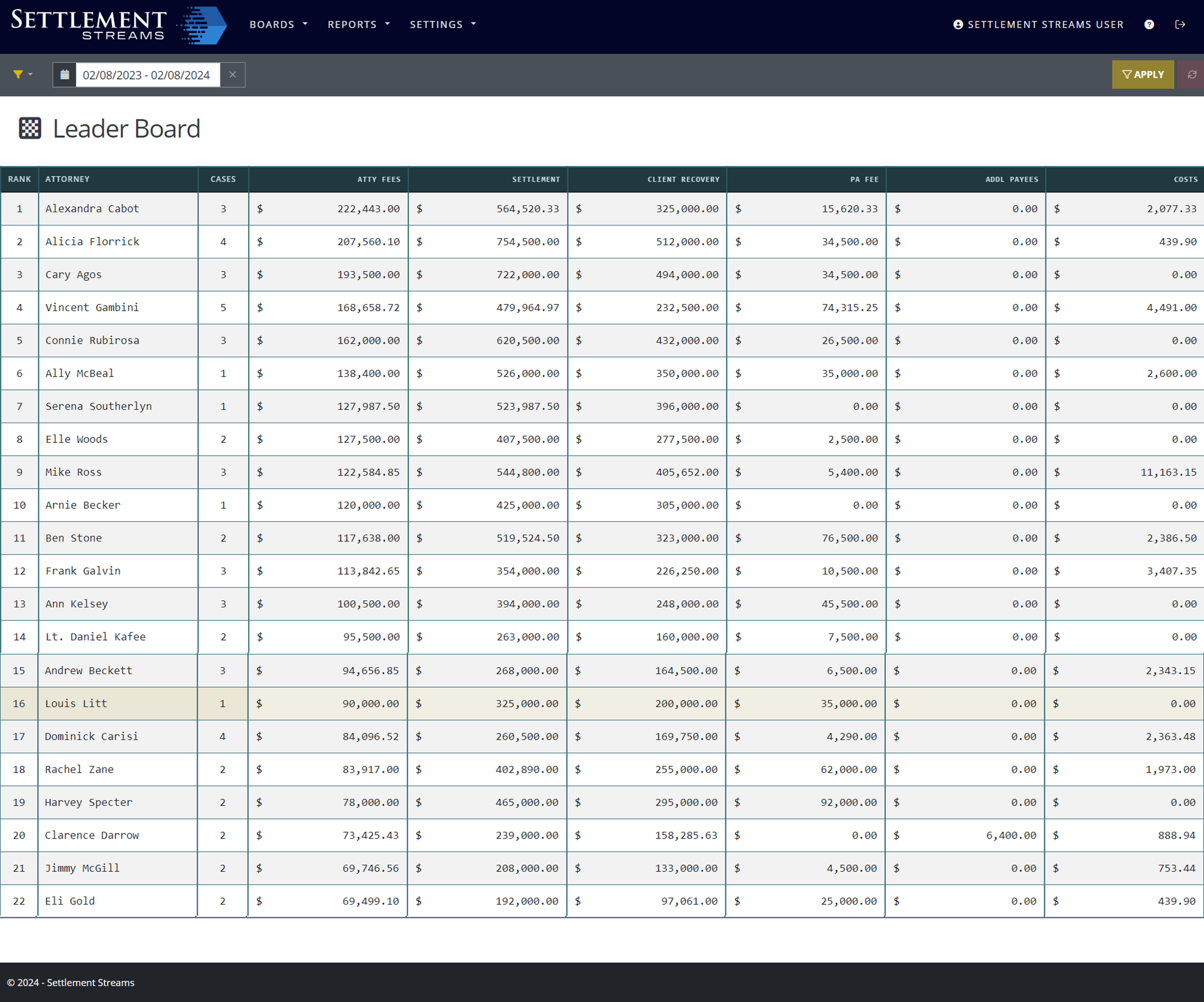
Task: Click the user account avatar icon
Action: [957, 25]
